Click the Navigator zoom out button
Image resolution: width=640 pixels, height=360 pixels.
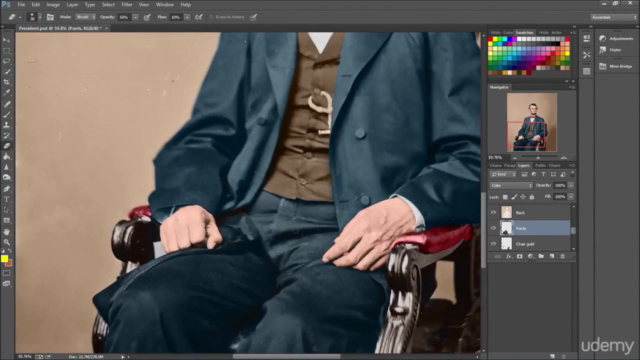pos(515,158)
